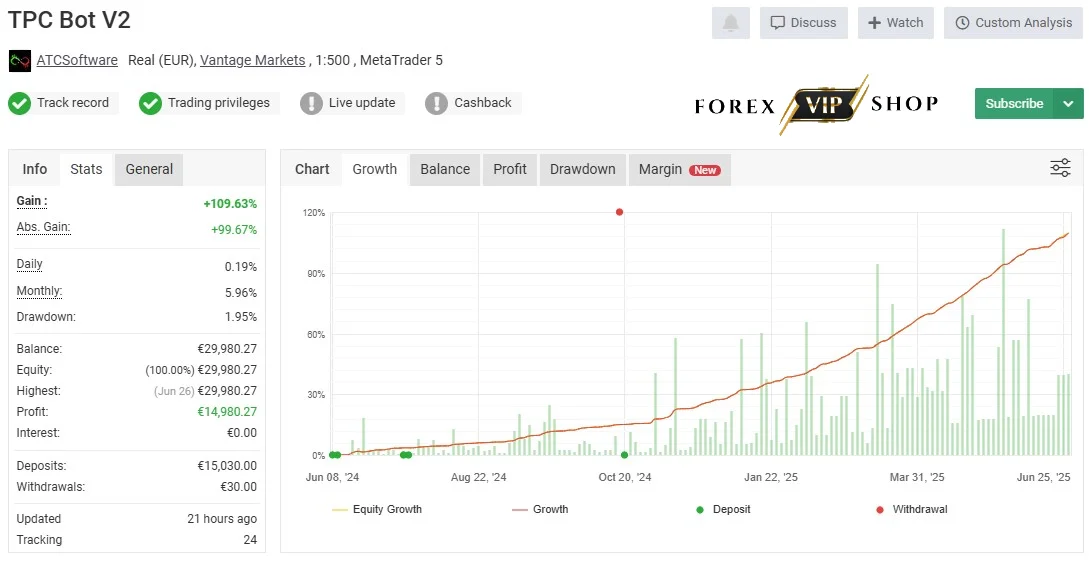This screenshot has width=1089, height=564.
Task: Open chart settings sliders icon
Action: [1060, 167]
